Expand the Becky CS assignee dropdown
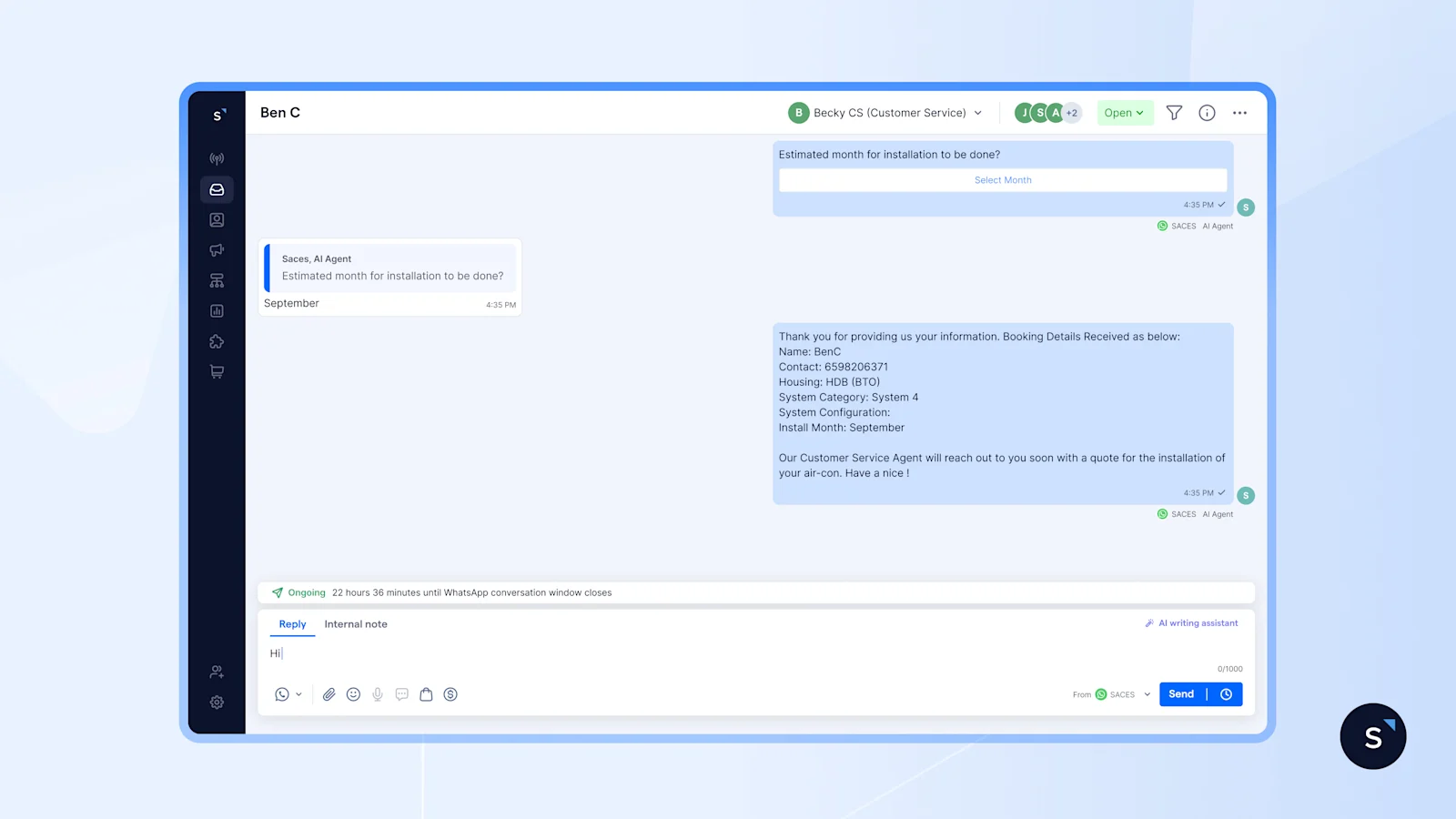1456x819 pixels. point(885,113)
